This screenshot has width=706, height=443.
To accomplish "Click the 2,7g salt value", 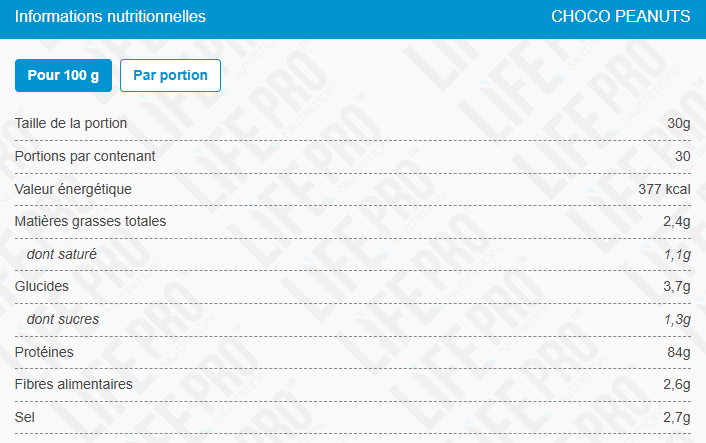I will click(676, 417).
